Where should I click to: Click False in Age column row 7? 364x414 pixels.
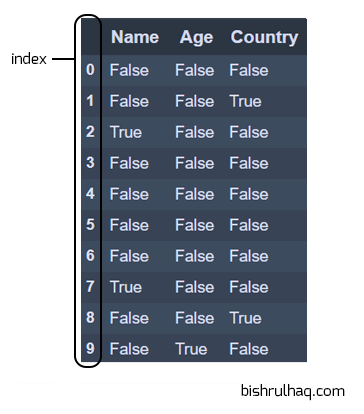(x=194, y=287)
